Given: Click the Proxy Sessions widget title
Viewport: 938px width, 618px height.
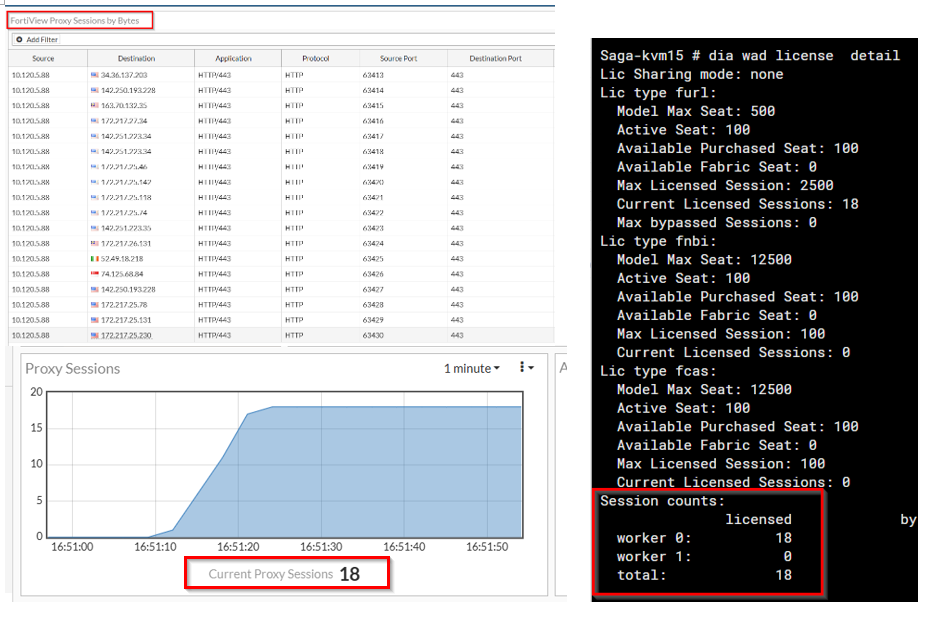Looking at the screenshot, I should tap(72, 369).
